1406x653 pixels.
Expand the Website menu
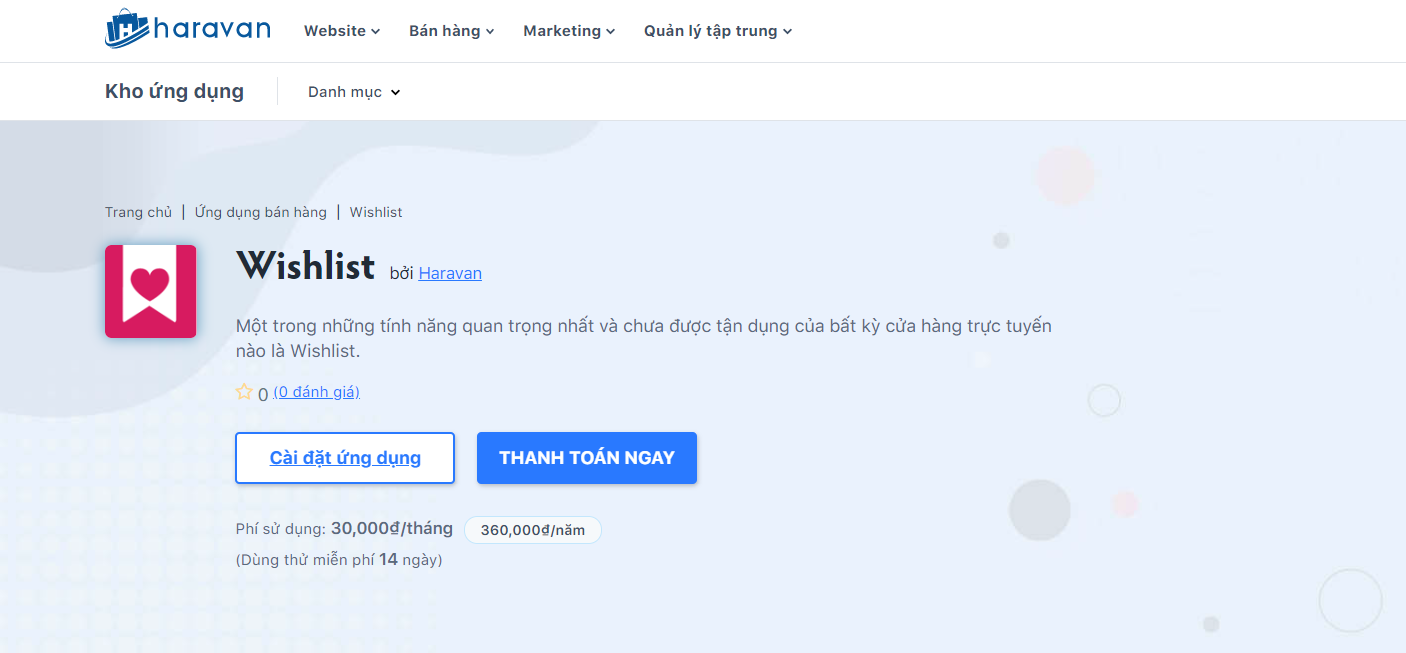[x=342, y=31]
